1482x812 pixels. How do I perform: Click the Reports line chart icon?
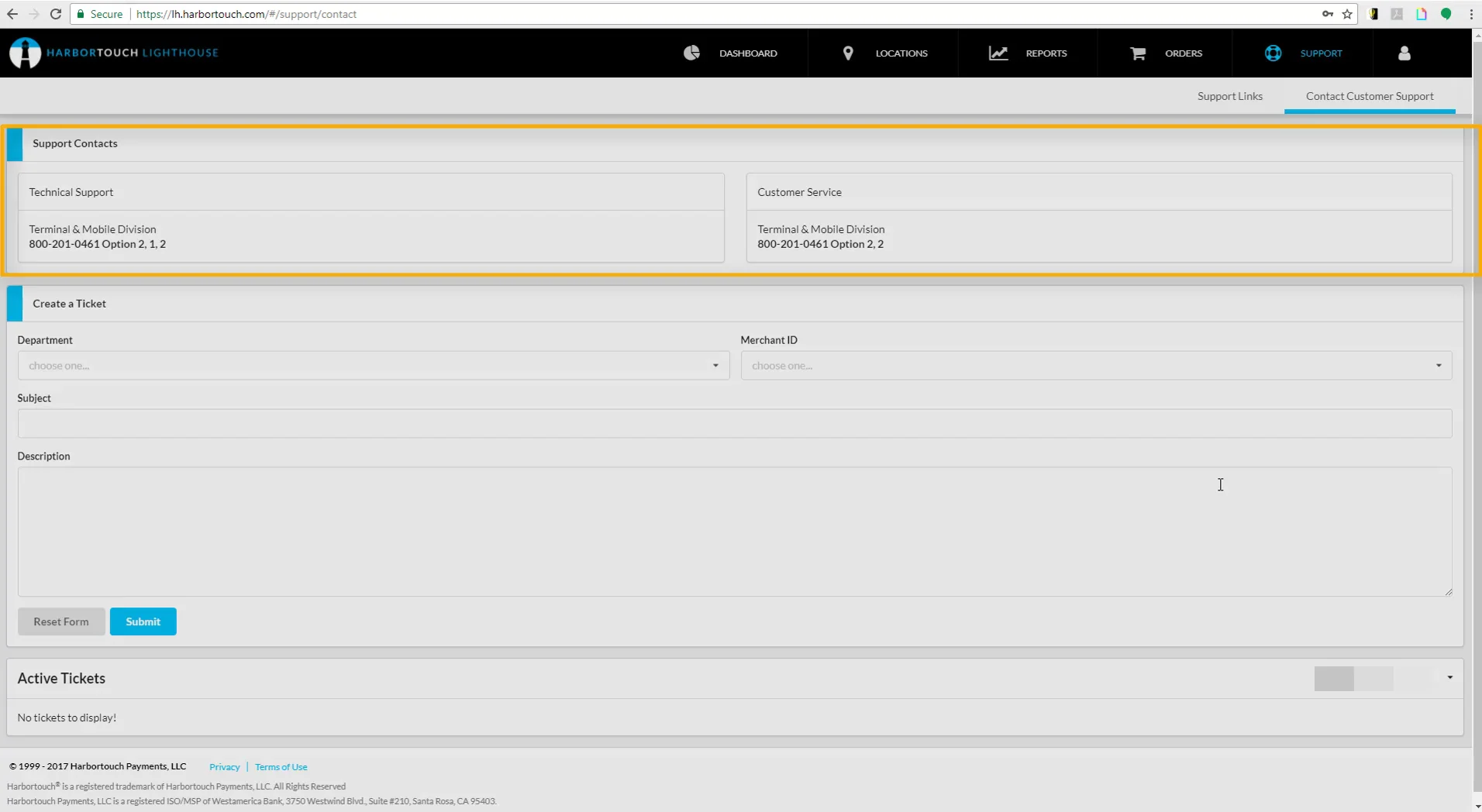click(x=998, y=53)
